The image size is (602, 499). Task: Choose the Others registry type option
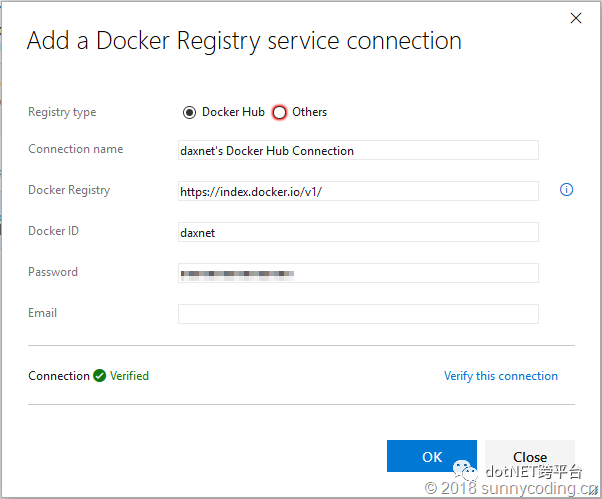[x=280, y=112]
